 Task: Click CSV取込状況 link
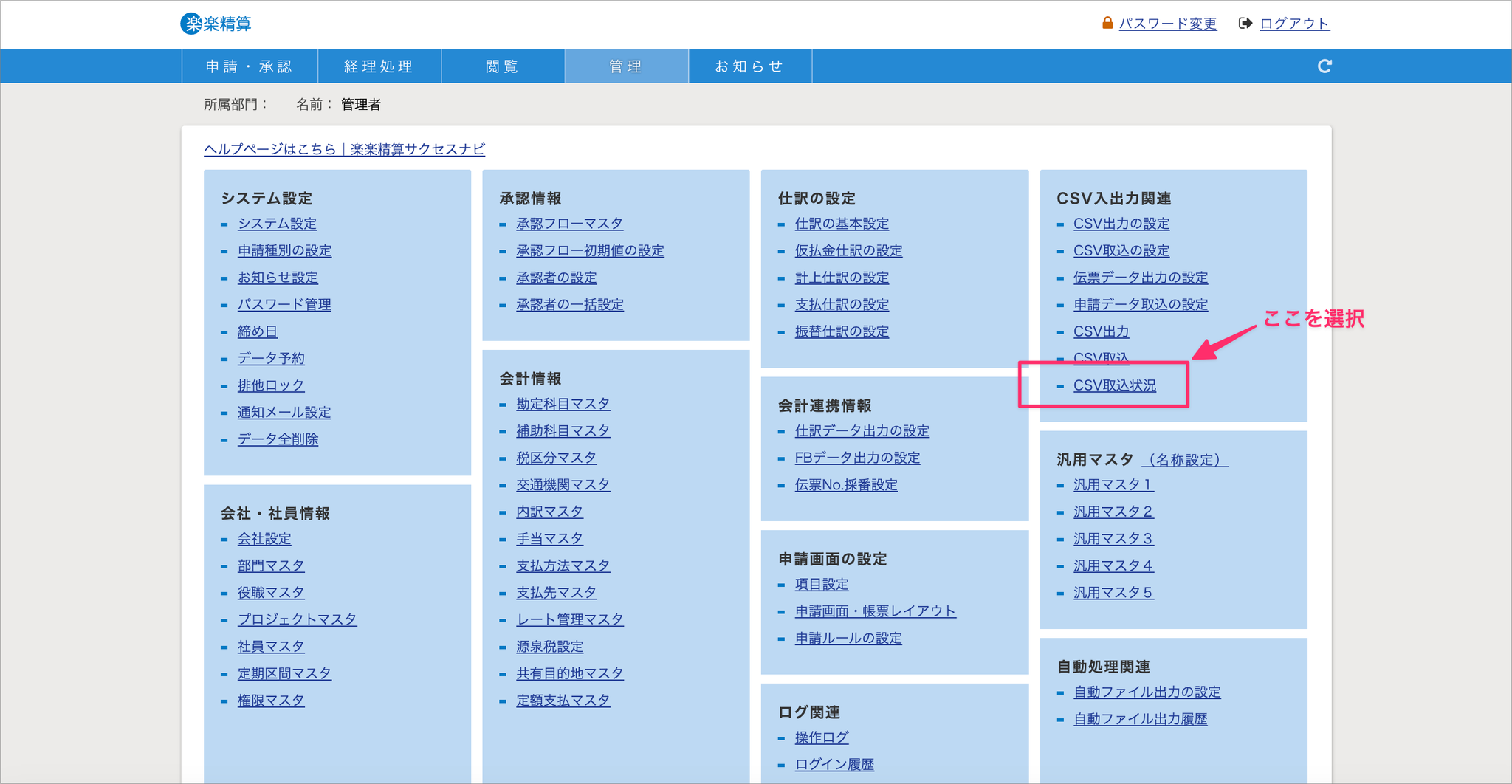point(1115,385)
